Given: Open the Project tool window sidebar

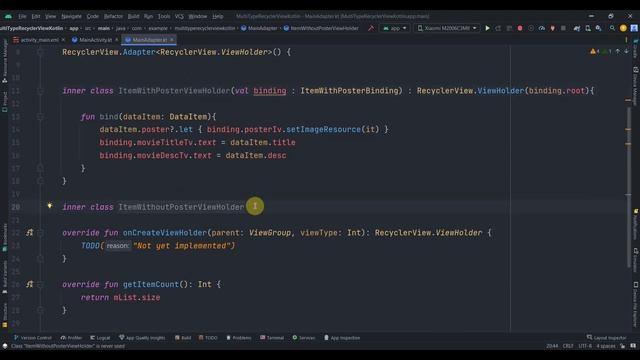Looking at the screenshot, I should point(4,101).
